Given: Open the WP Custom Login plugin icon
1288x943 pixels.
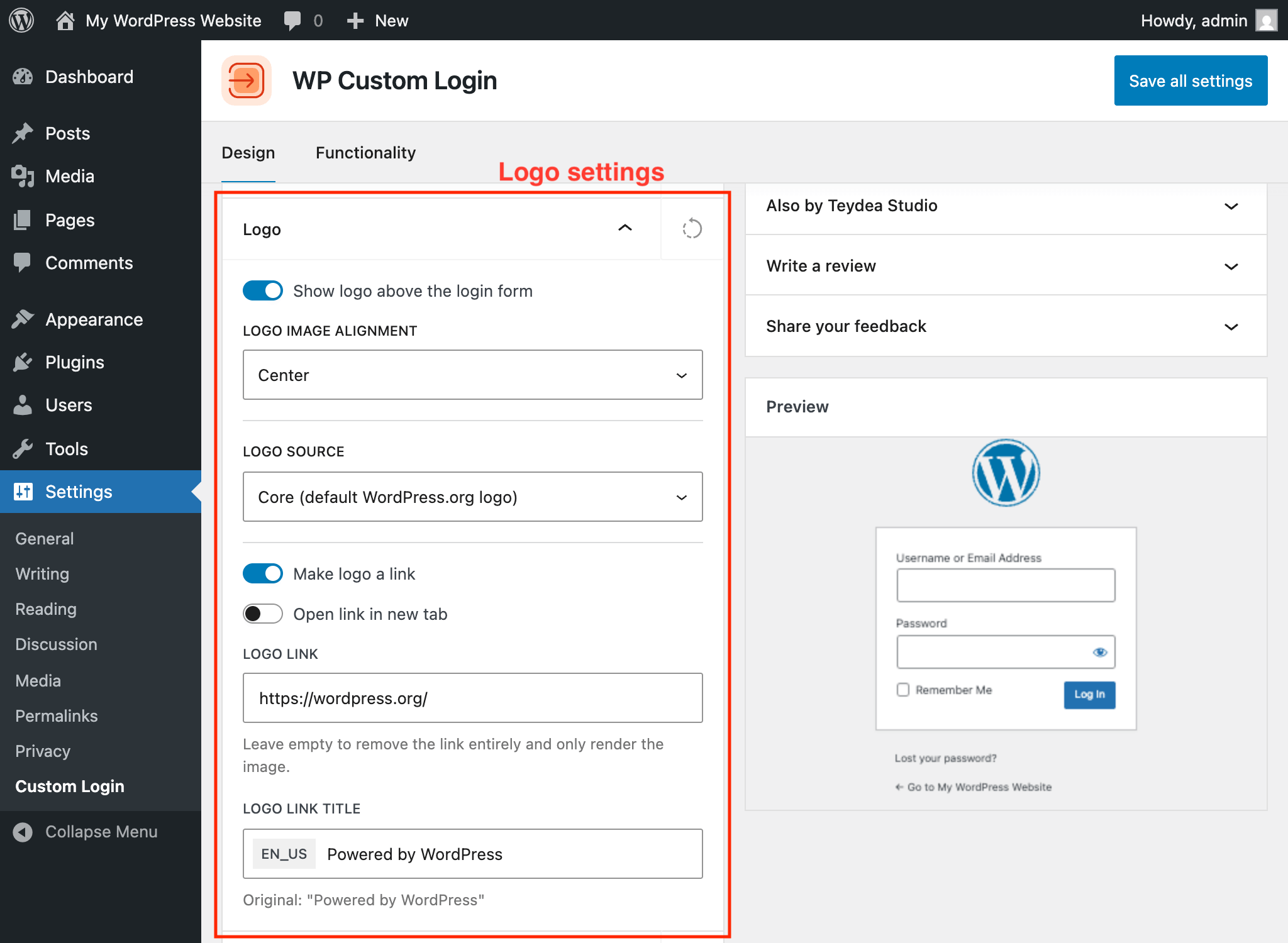Looking at the screenshot, I should (247, 80).
